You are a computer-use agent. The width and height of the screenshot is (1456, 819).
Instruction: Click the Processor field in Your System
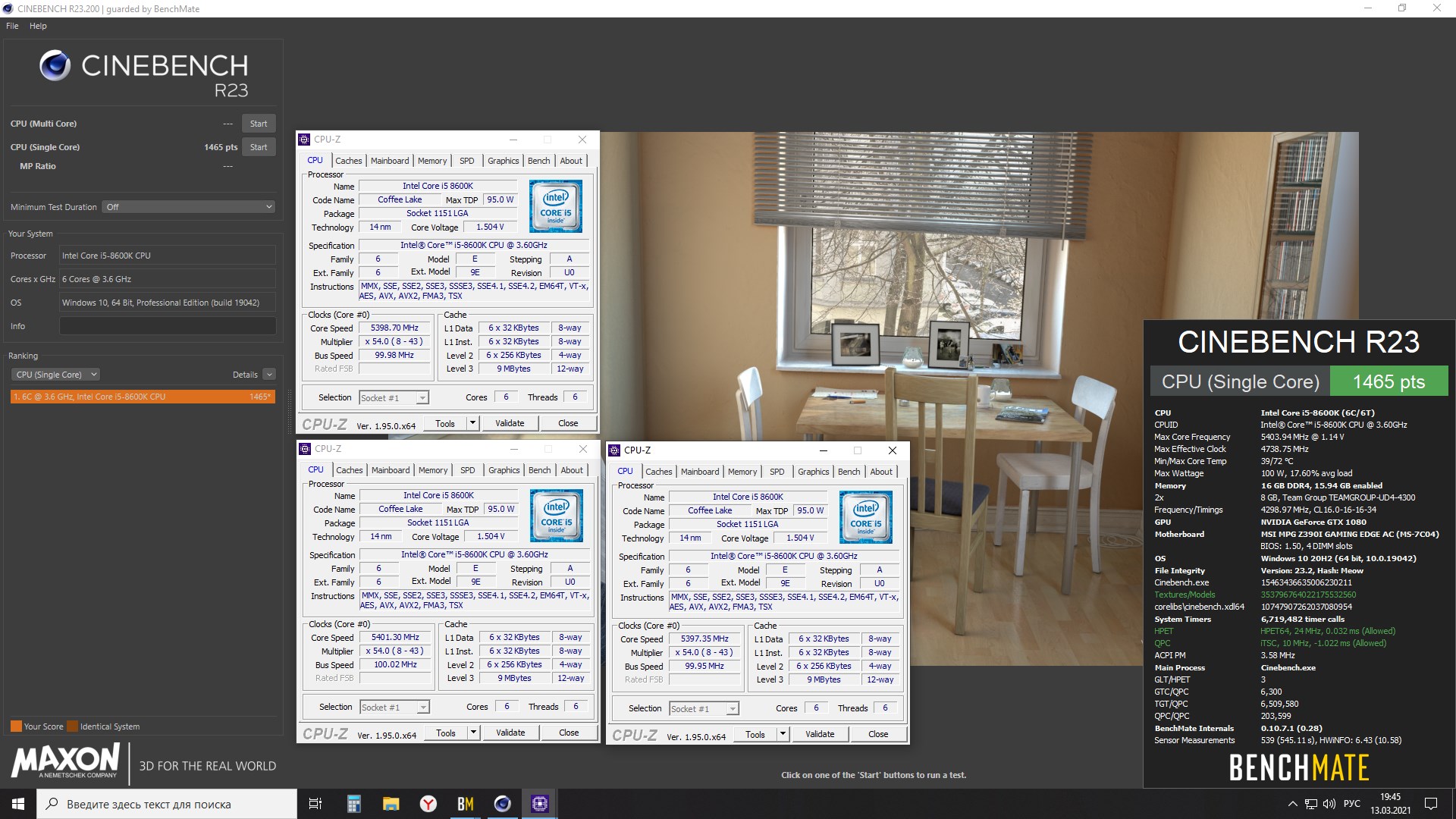168,256
